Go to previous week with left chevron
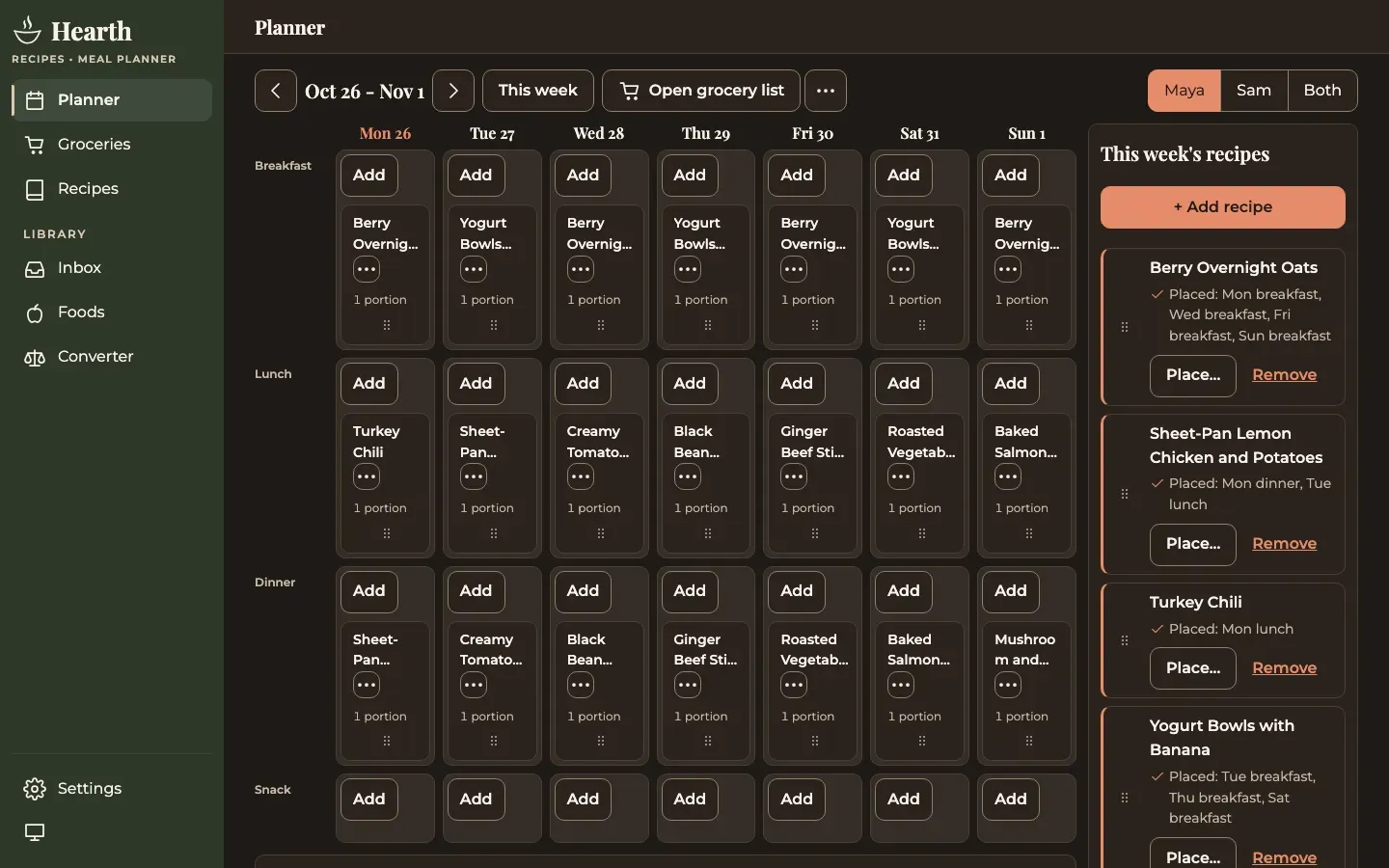The width and height of the screenshot is (1389, 868). [276, 91]
